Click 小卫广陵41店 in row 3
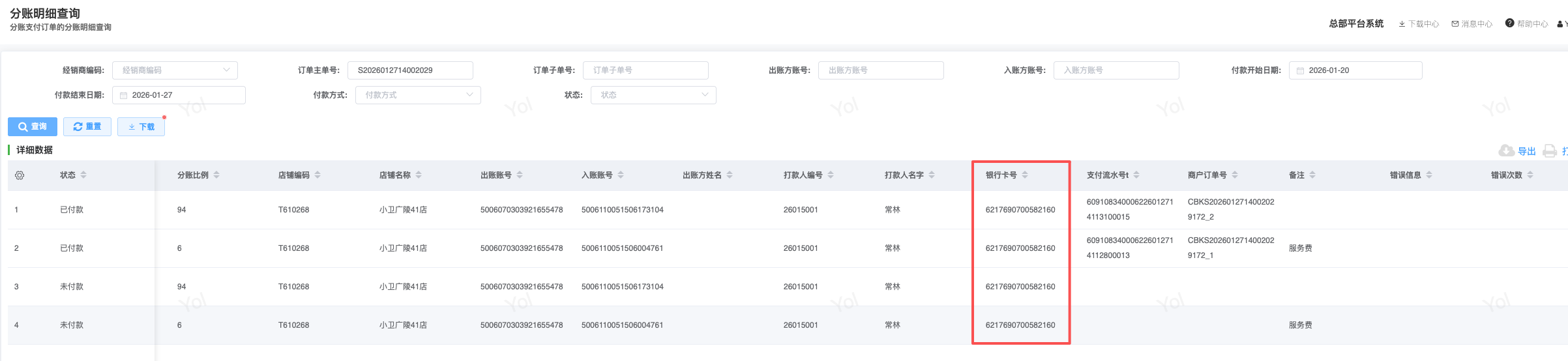 [x=403, y=287]
